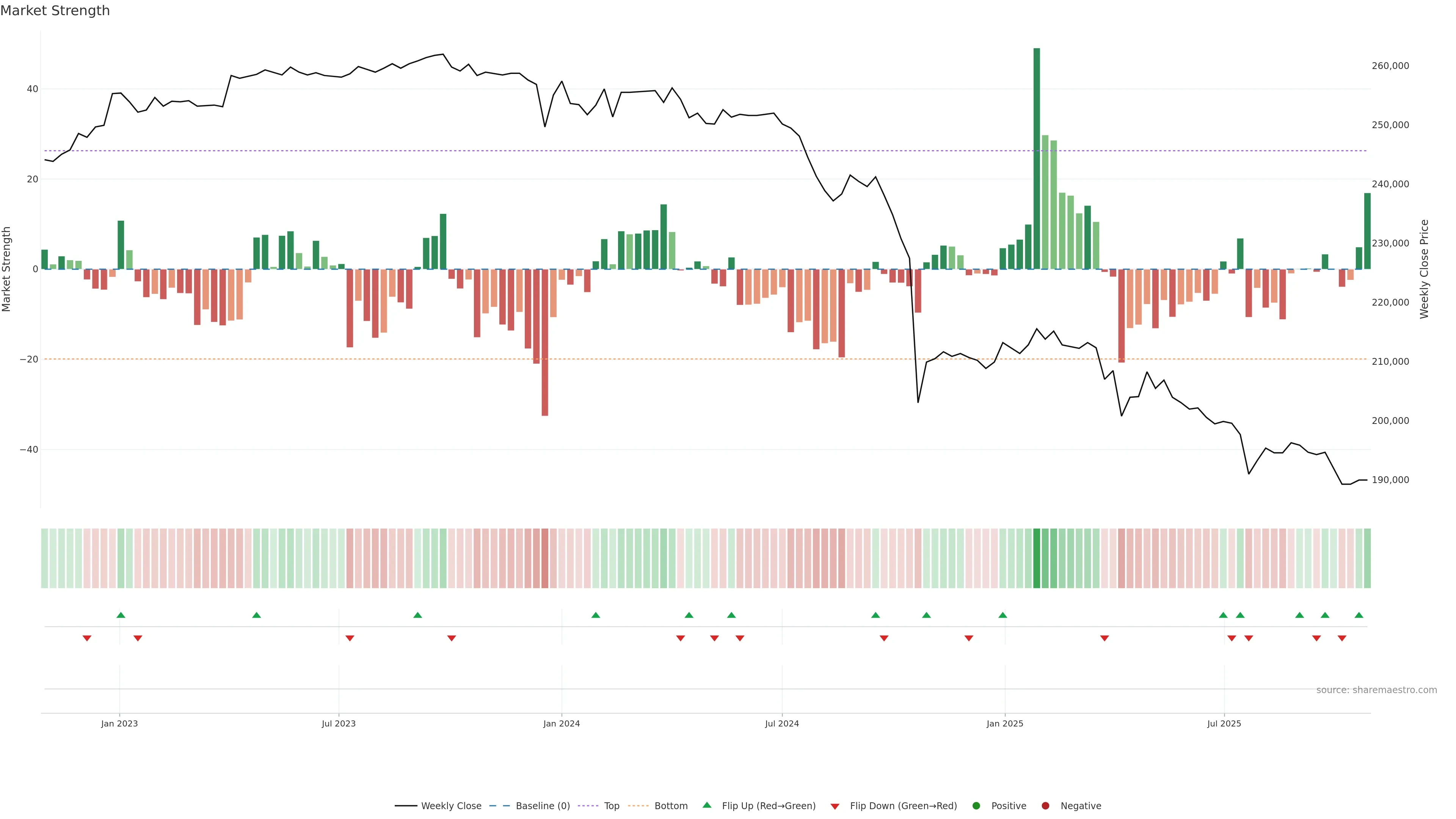
Task: Click the Jul 2024 x-axis label
Action: click(782, 723)
